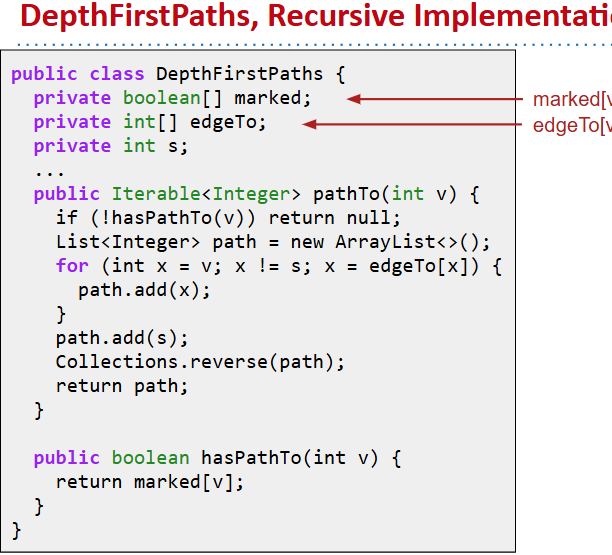Click the red marked[v annotation text
Screen dimensions: 612x555
coord(571,99)
